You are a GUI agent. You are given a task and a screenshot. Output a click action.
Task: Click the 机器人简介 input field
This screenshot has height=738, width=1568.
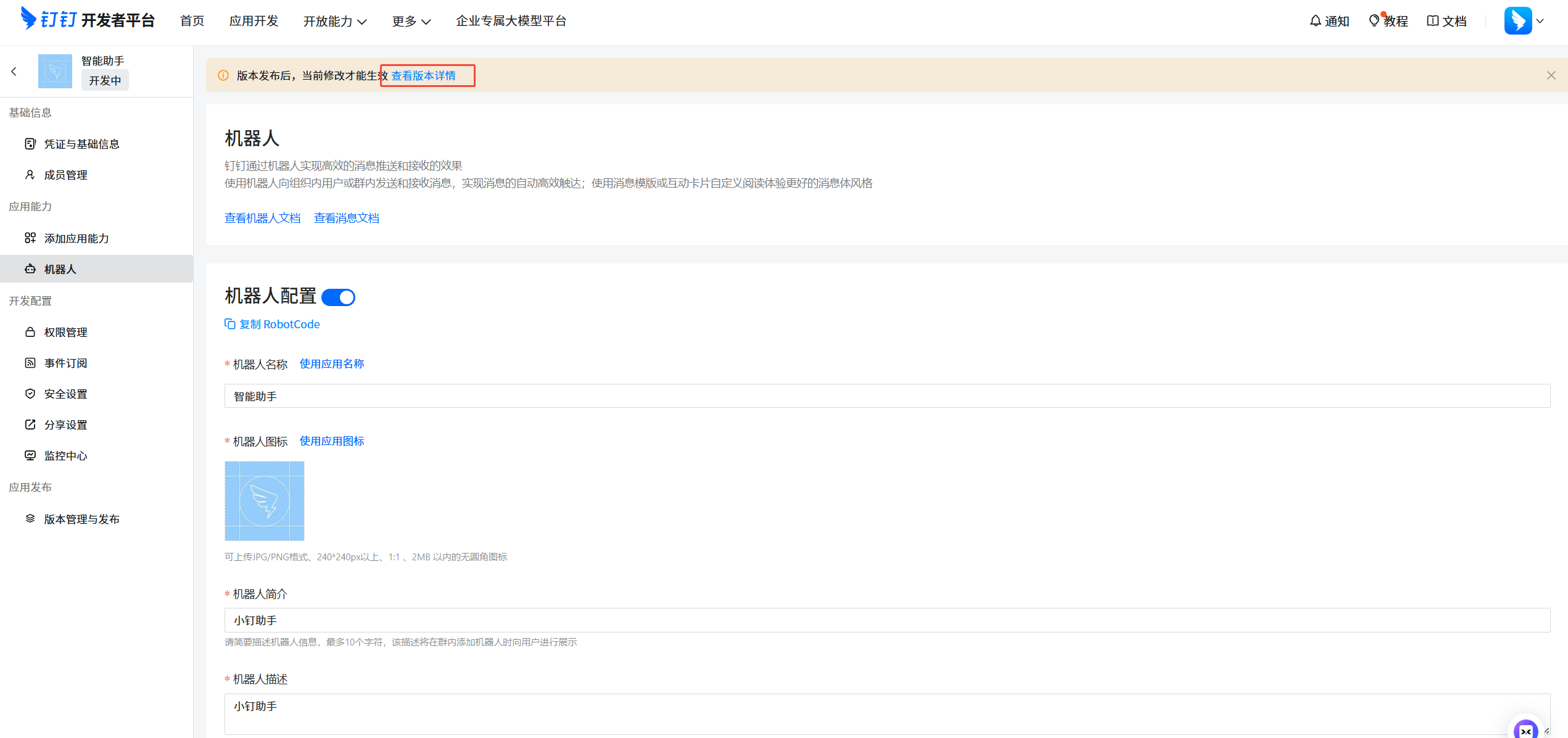(886, 620)
